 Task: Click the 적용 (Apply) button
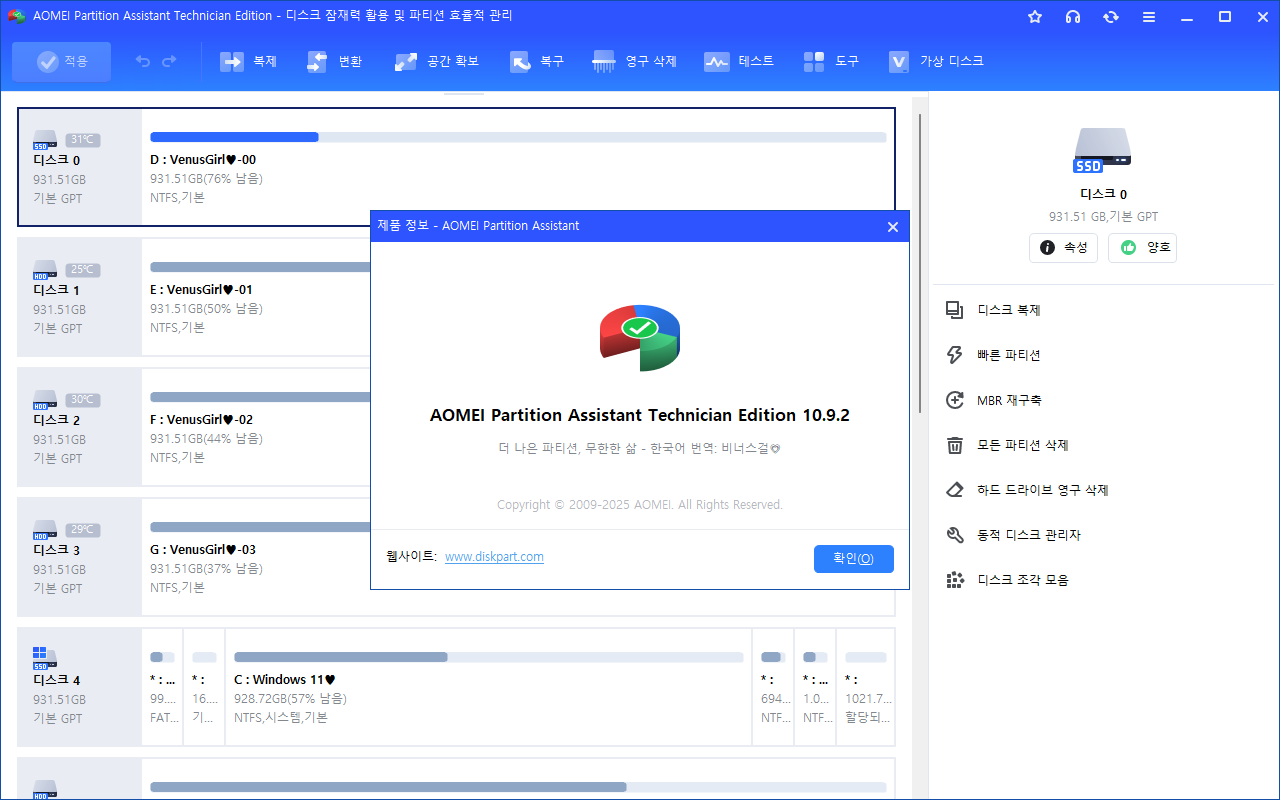click(x=62, y=62)
